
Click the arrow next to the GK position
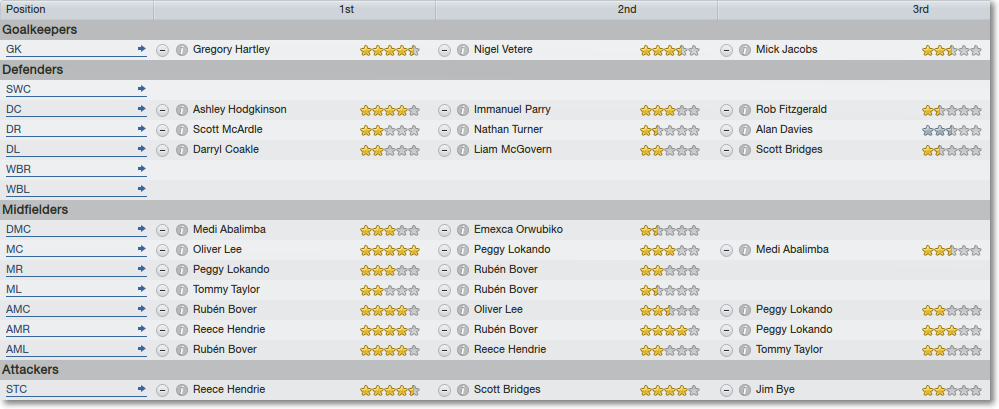tap(141, 48)
